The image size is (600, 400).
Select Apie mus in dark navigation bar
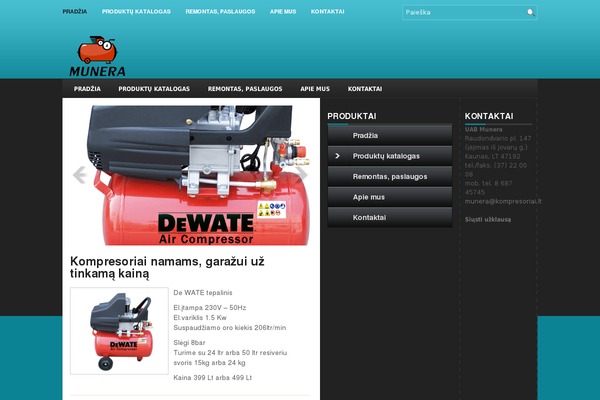click(x=315, y=89)
